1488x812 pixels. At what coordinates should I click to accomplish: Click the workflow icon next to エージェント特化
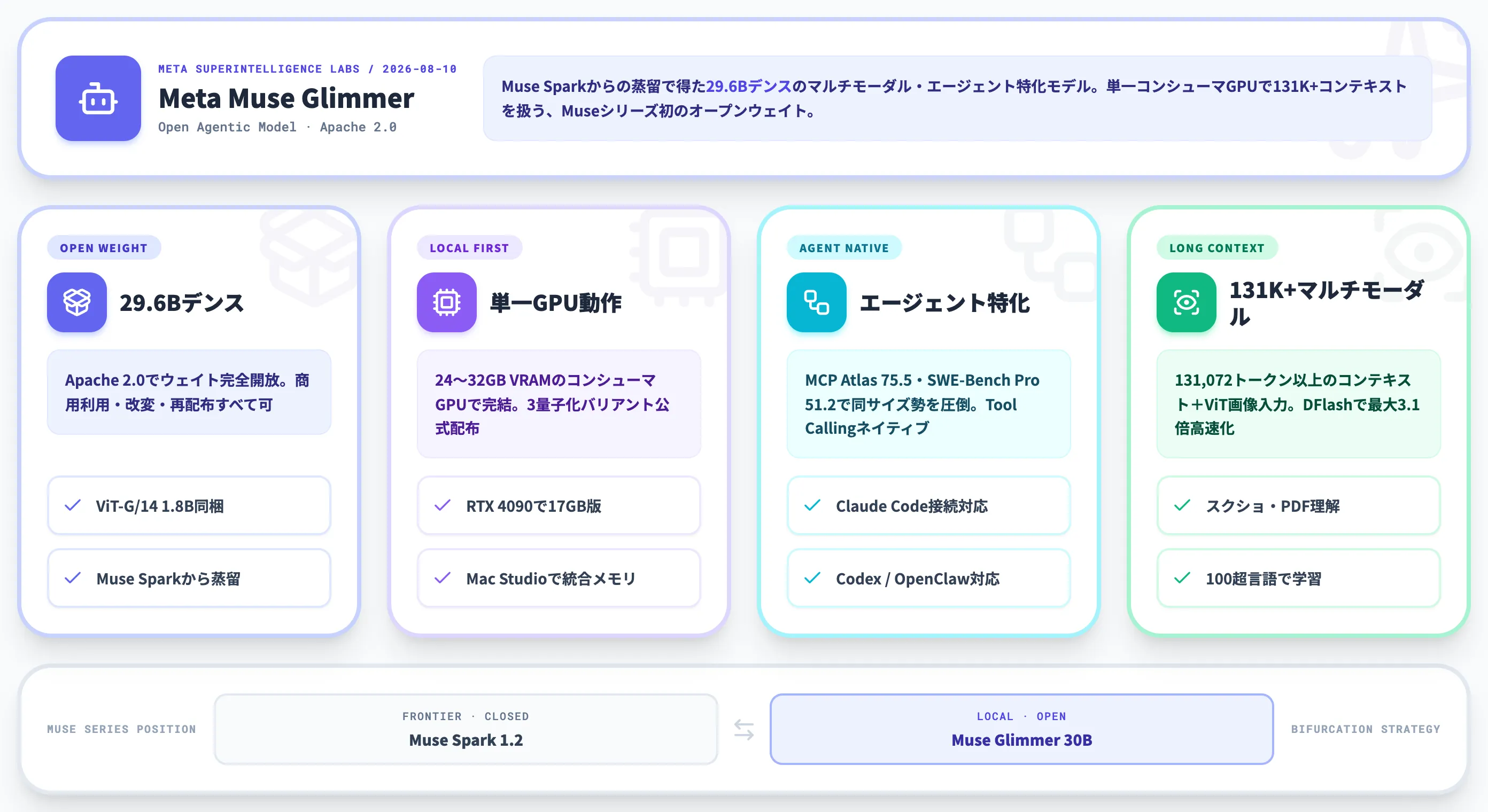coord(816,302)
